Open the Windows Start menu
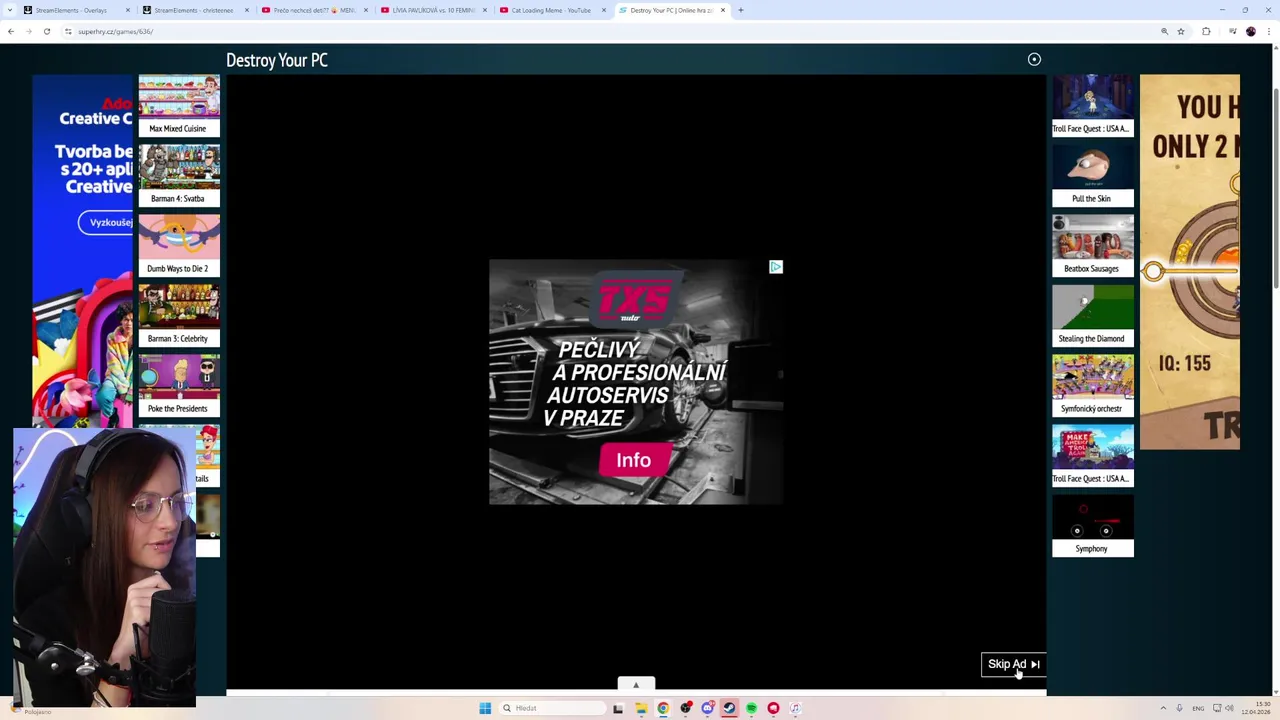Image resolution: width=1280 pixels, height=720 pixels. pyautogui.click(x=485, y=708)
